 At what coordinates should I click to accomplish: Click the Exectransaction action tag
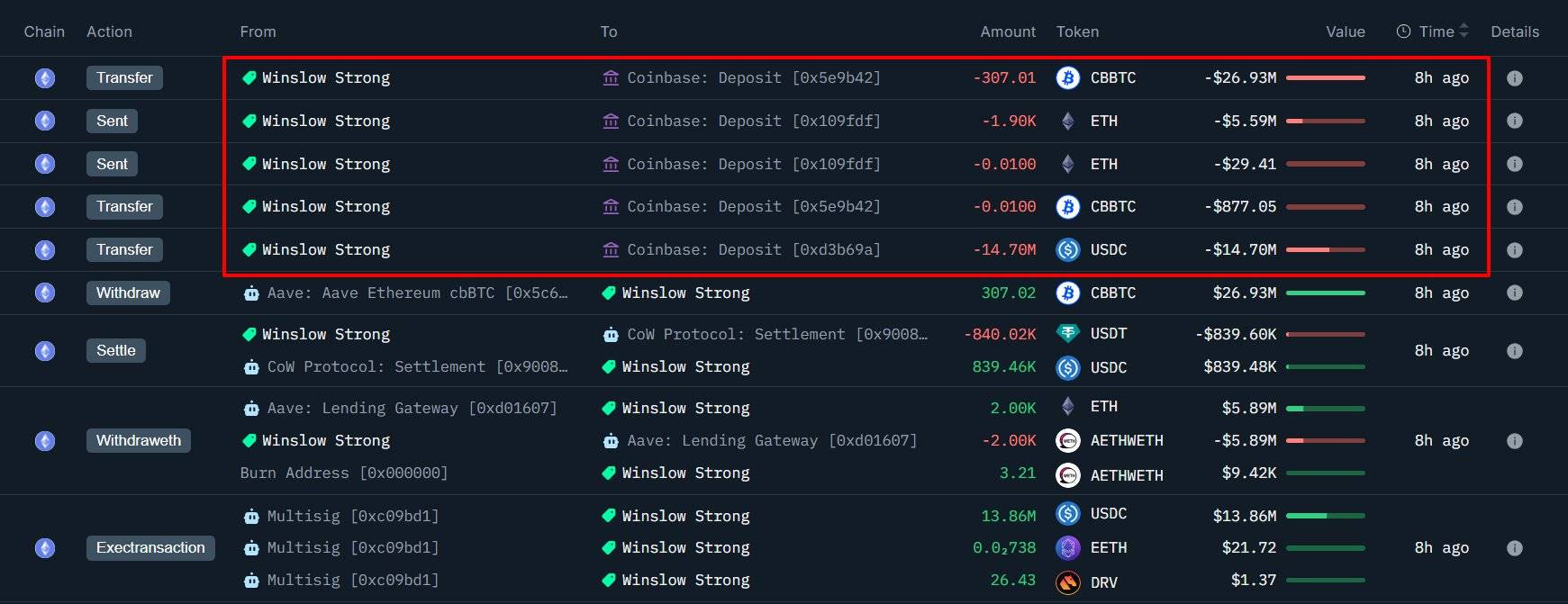(150, 548)
